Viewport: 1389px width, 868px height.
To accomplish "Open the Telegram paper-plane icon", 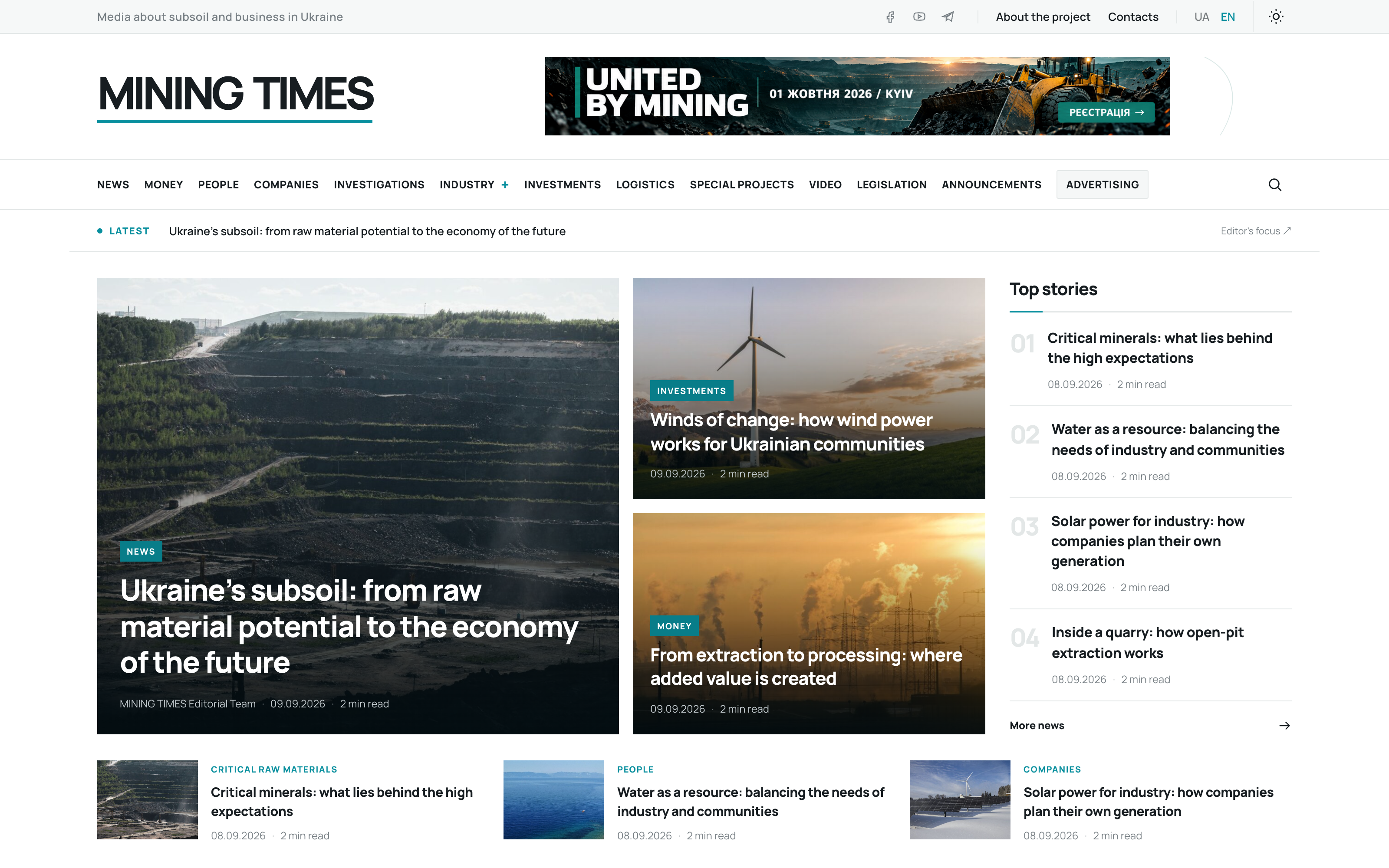I will 948,16.
